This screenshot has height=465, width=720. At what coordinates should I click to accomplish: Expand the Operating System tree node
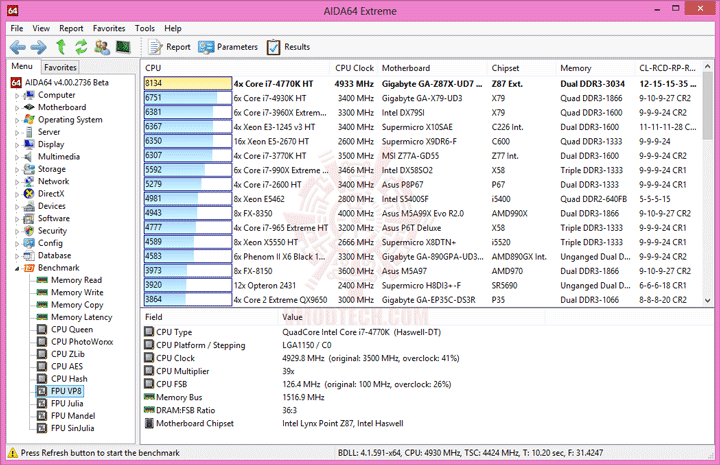[x=17, y=120]
